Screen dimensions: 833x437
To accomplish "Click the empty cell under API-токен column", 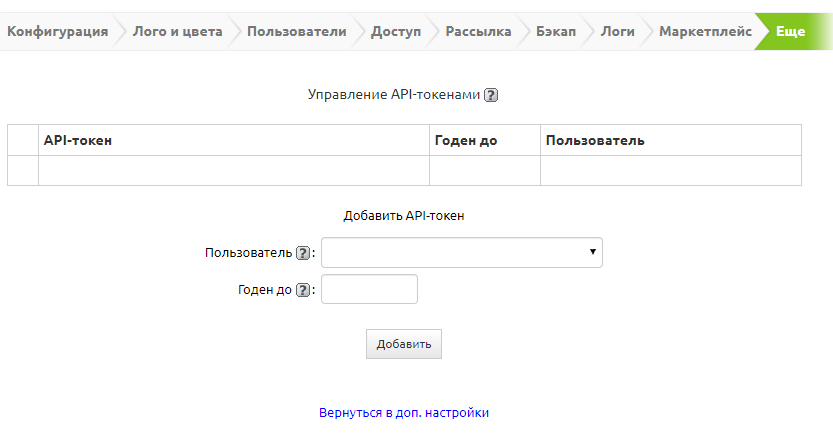I will 234,170.
